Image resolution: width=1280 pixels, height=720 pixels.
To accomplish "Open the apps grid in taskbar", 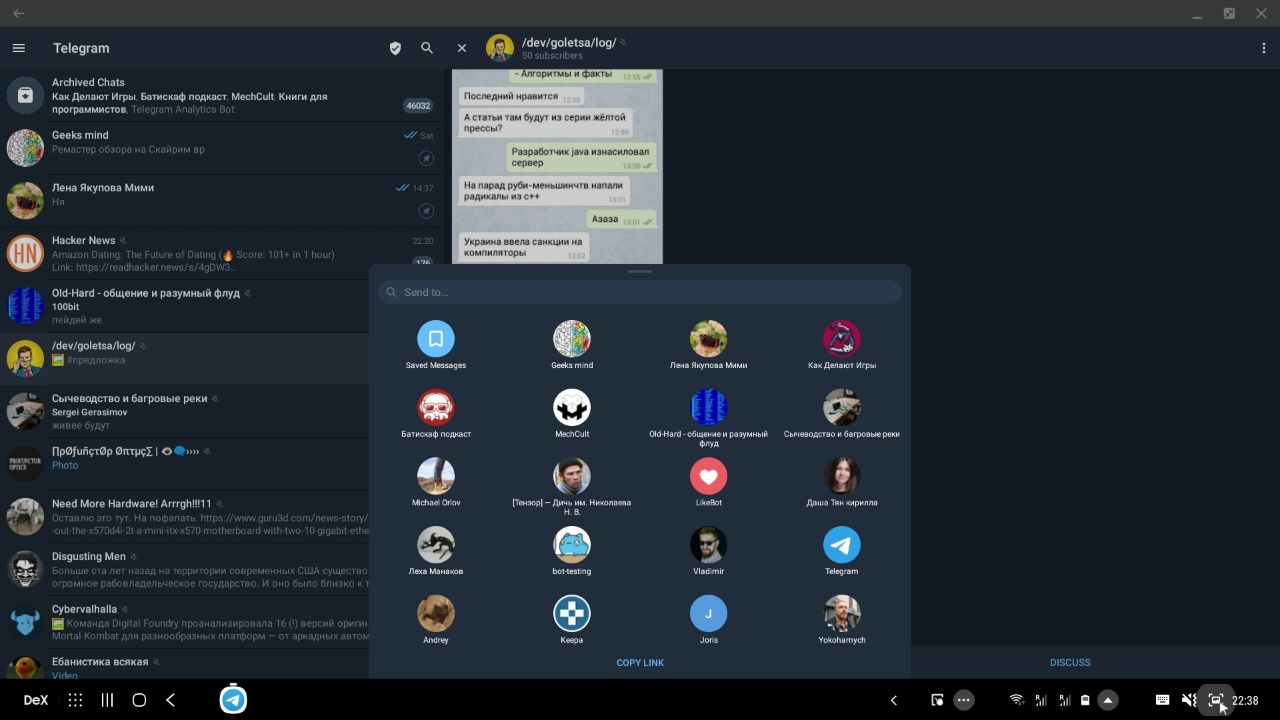I will (x=75, y=700).
